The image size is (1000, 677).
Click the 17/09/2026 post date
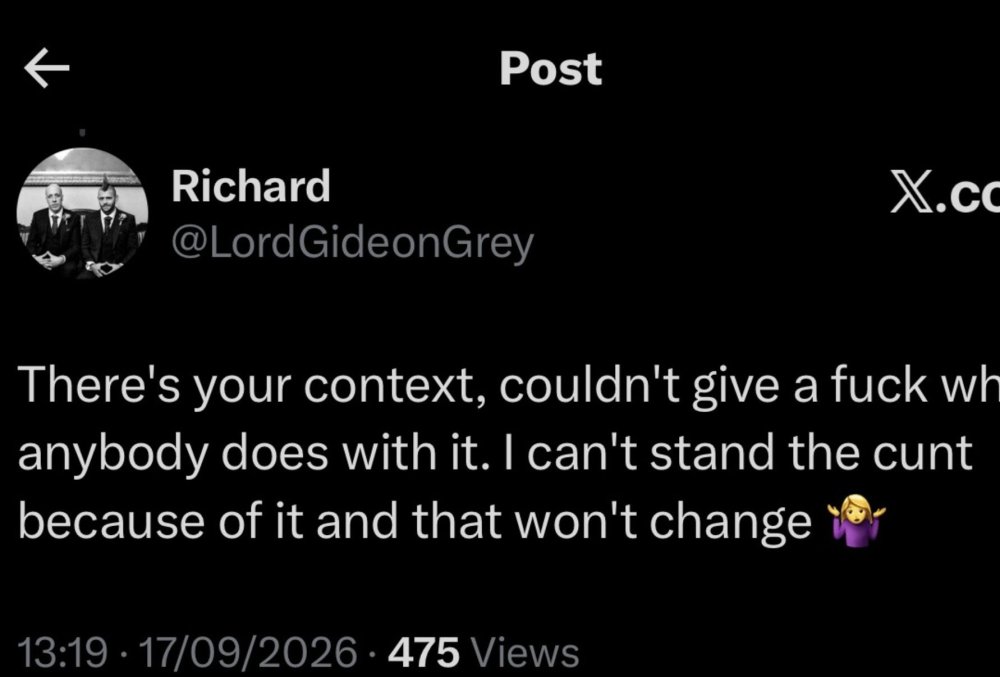point(247,653)
